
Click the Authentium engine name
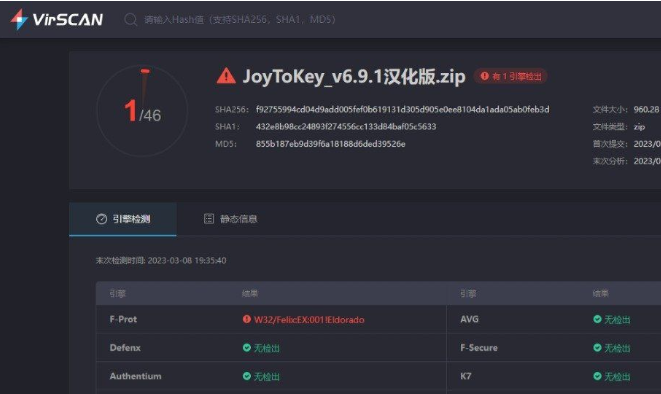coord(135,376)
